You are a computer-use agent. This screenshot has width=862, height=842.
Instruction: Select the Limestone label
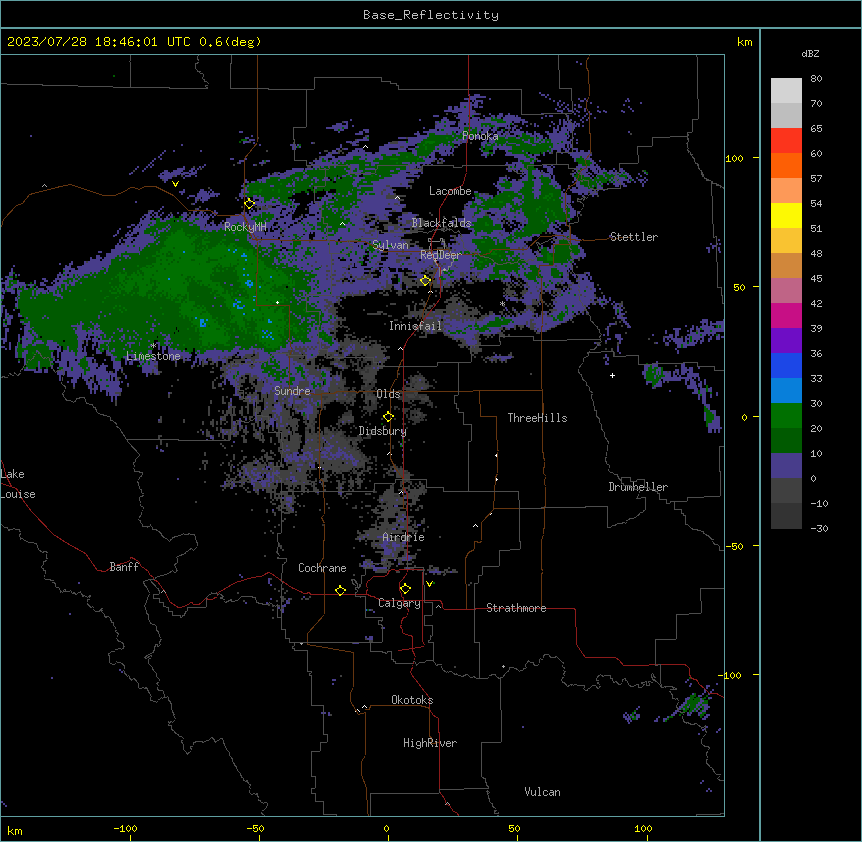153,356
